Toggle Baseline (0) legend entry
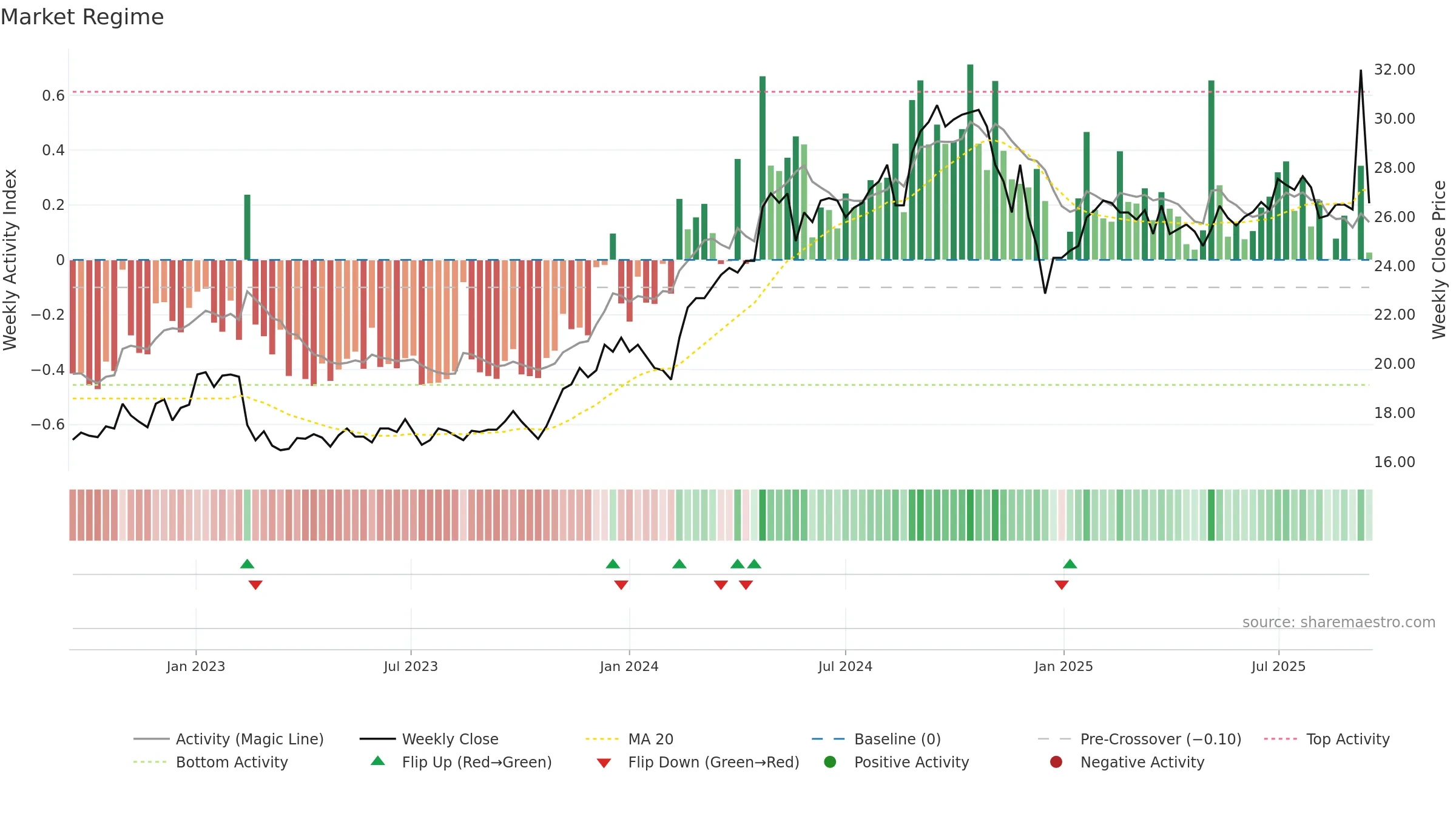 tap(876, 739)
